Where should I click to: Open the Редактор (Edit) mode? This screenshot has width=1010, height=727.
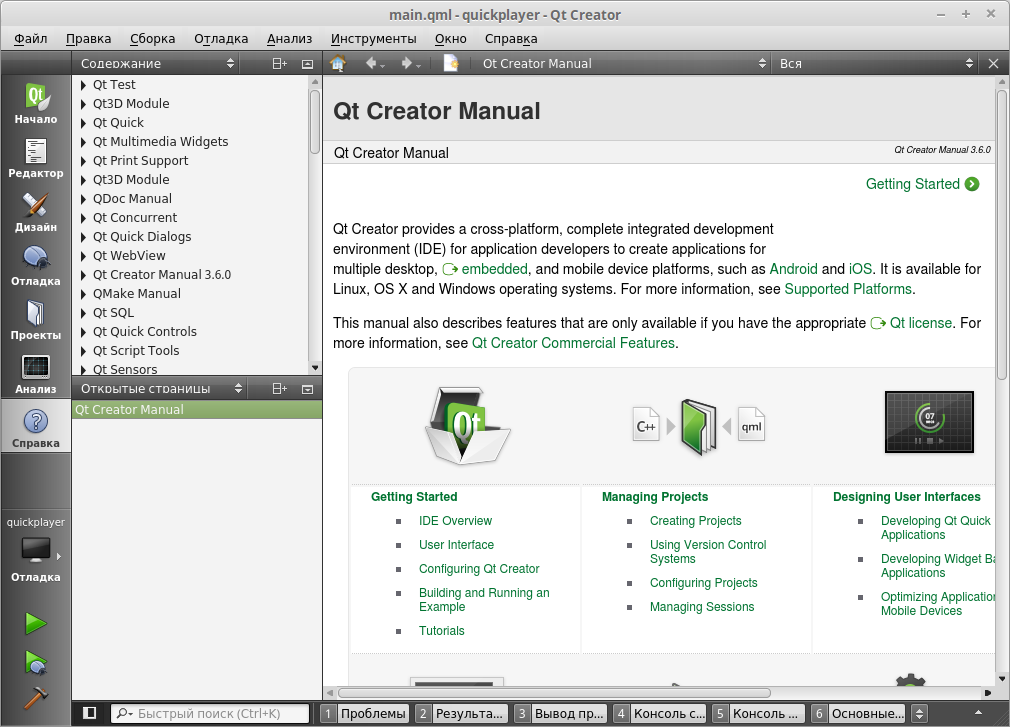[35, 158]
